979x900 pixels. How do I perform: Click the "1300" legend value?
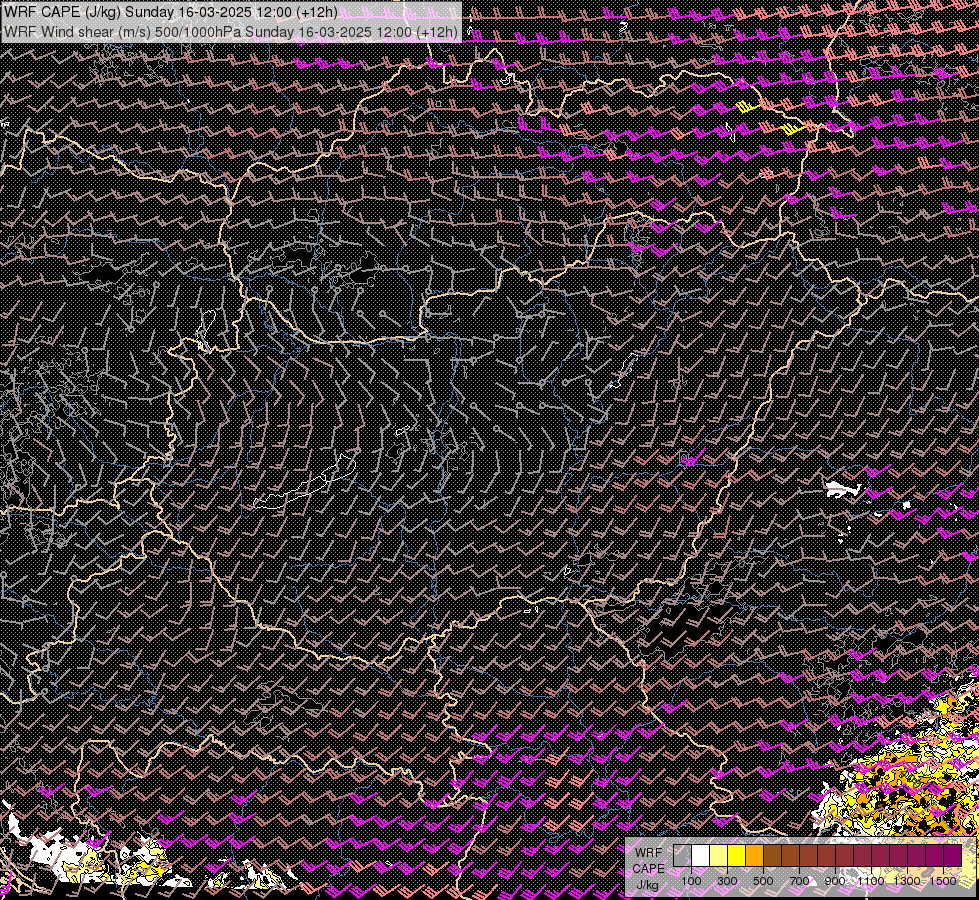(907, 881)
